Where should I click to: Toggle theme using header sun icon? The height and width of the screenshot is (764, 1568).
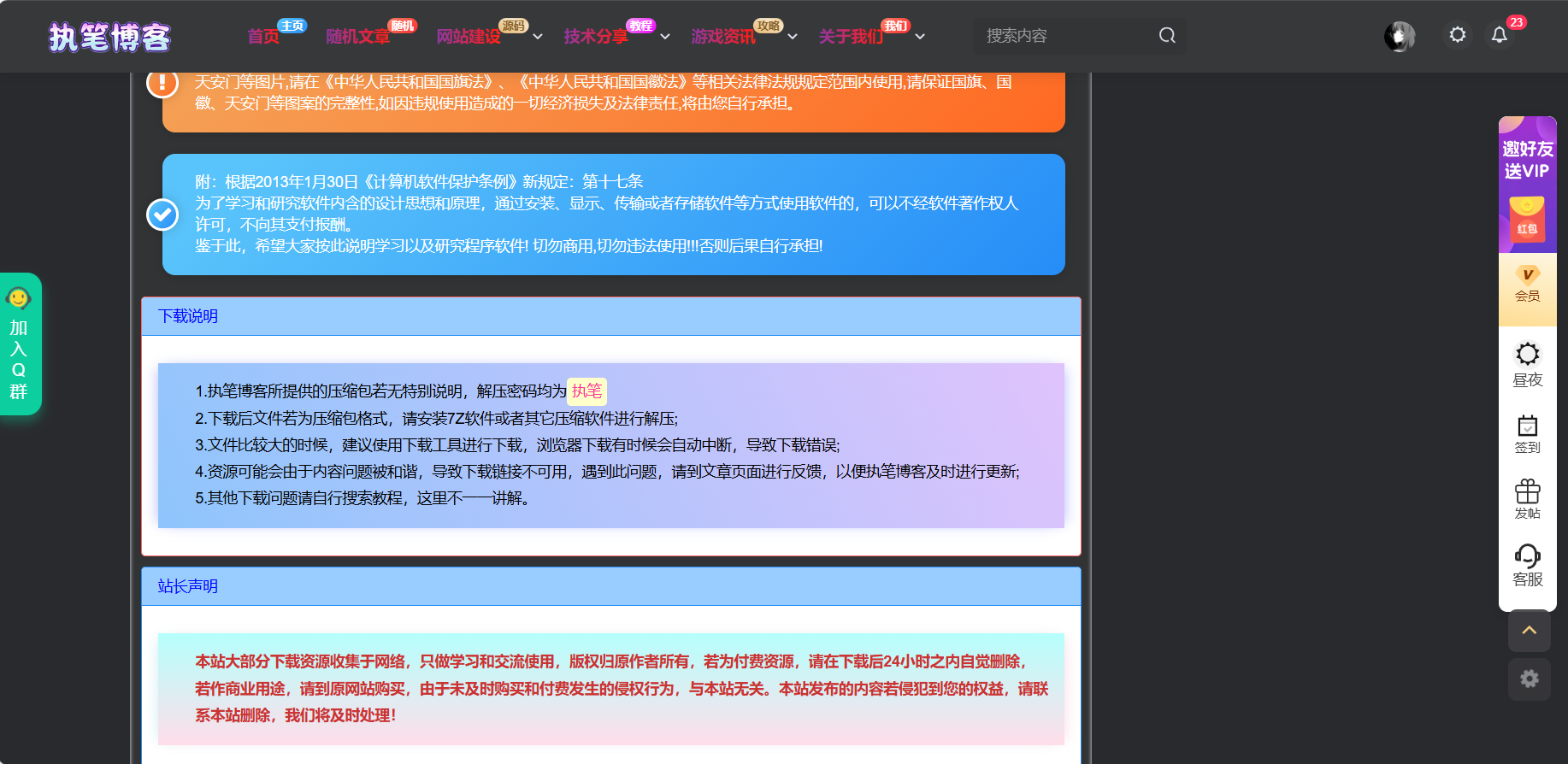coord(1457,35)
